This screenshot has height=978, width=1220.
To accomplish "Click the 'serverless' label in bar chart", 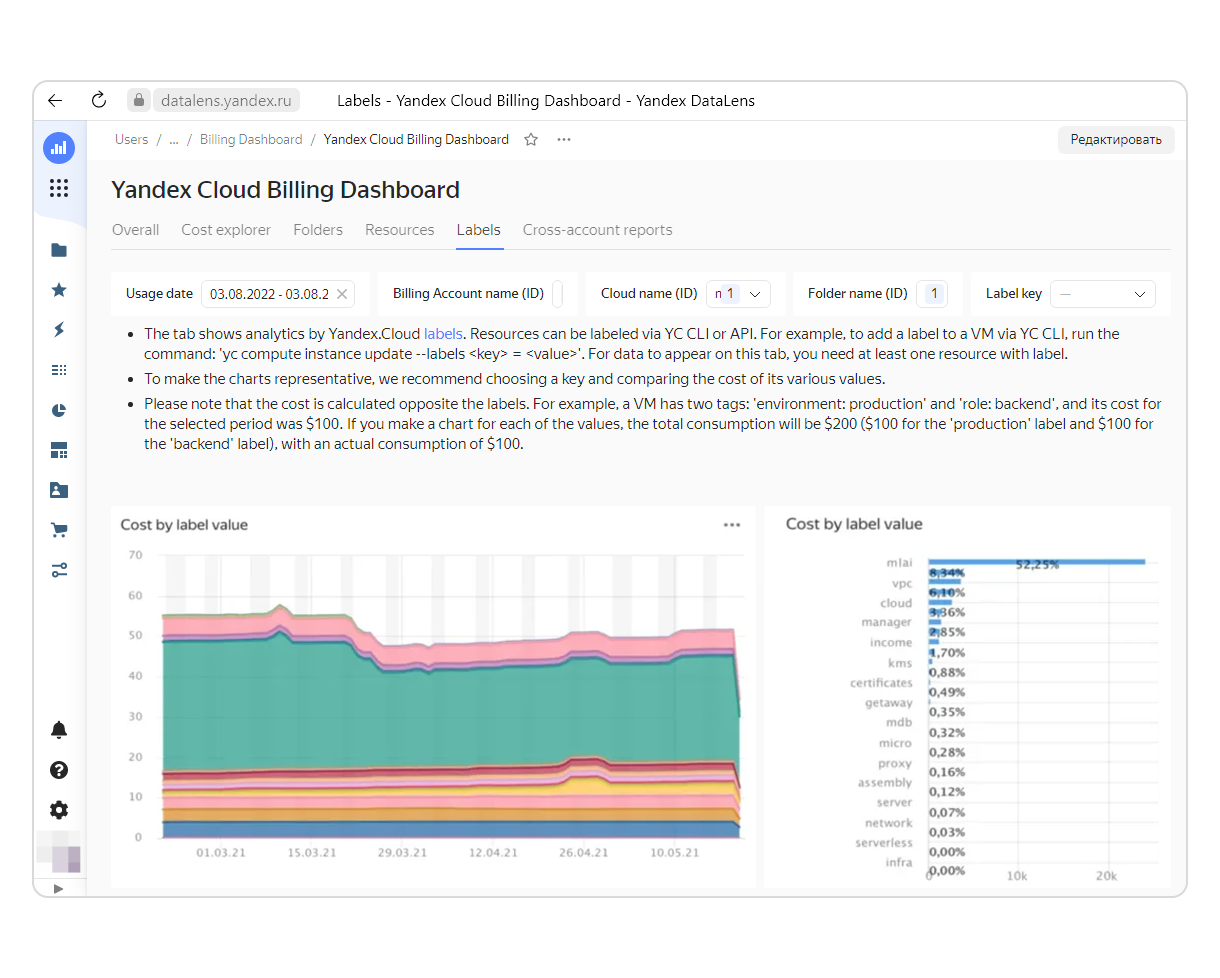I will 884,843.
